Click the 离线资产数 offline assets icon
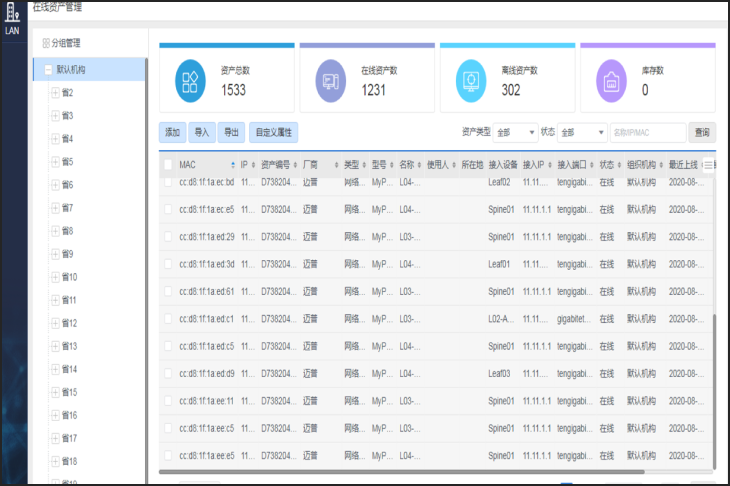Screen dimensions: 730x486 pyautogui.click(x=469, y=82)
